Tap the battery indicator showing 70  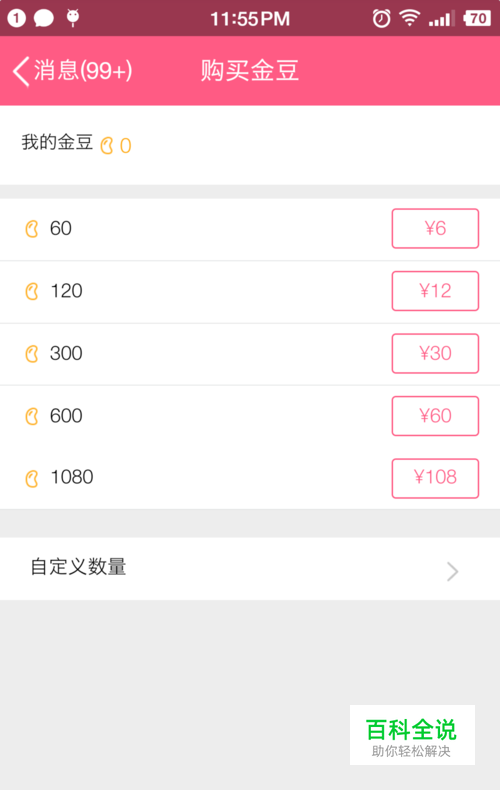tap(477, 19)
